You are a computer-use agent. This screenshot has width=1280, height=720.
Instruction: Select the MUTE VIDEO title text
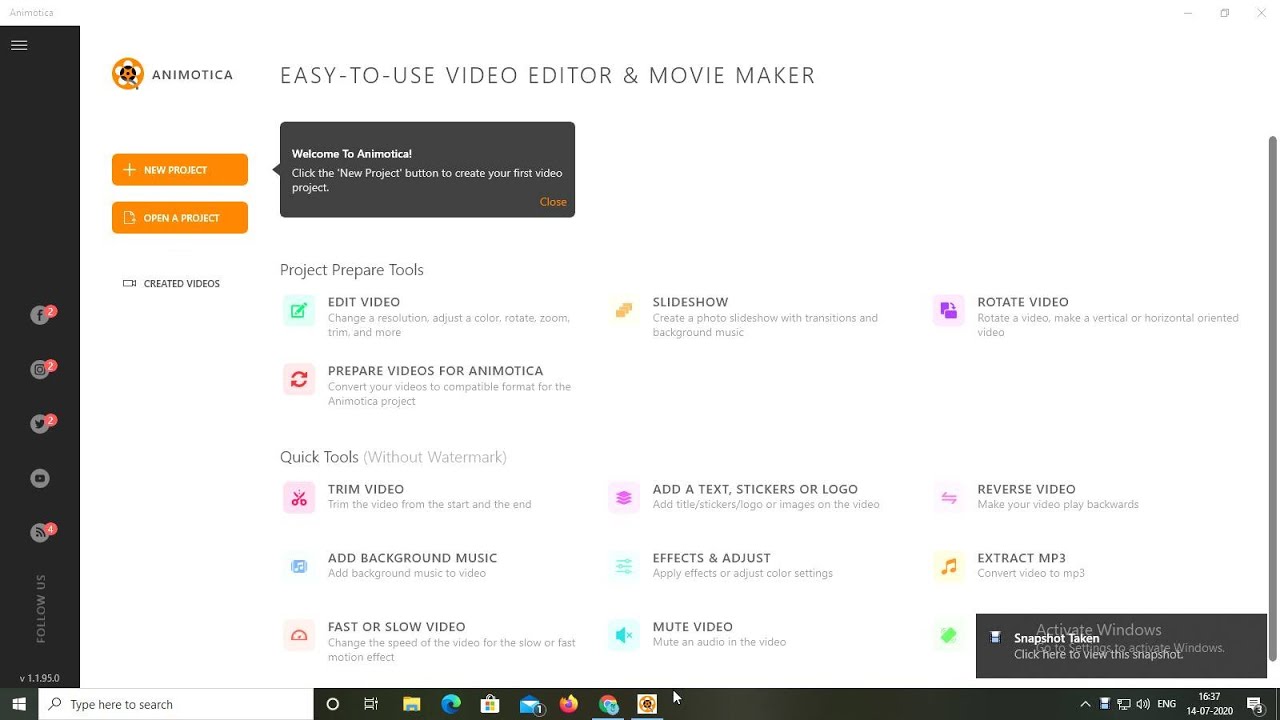pyautogui.click(x=693, y=627)
